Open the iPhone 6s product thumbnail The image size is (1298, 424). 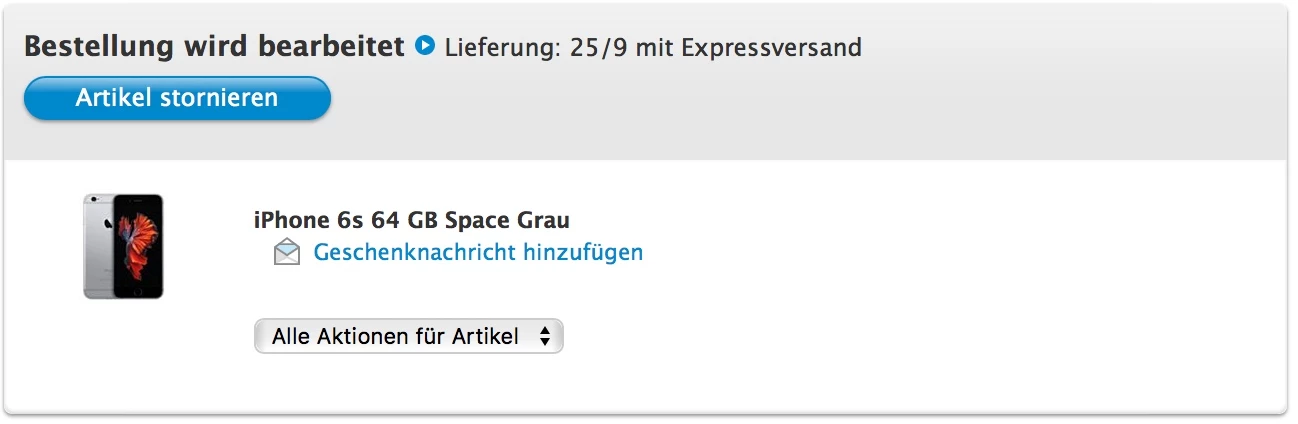click(x=123, y=246)
